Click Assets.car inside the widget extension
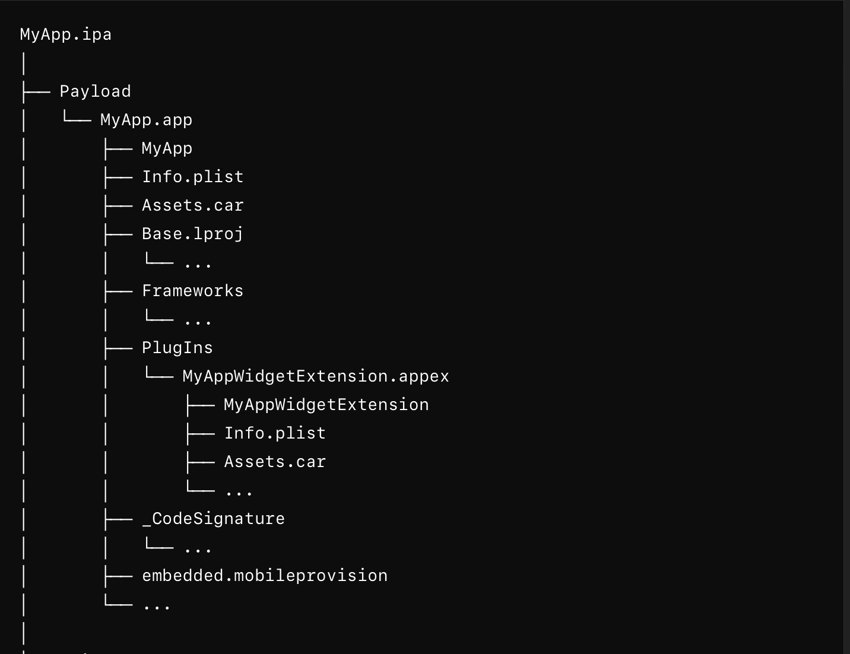This screenshot has height=654, width=850. 274,462
